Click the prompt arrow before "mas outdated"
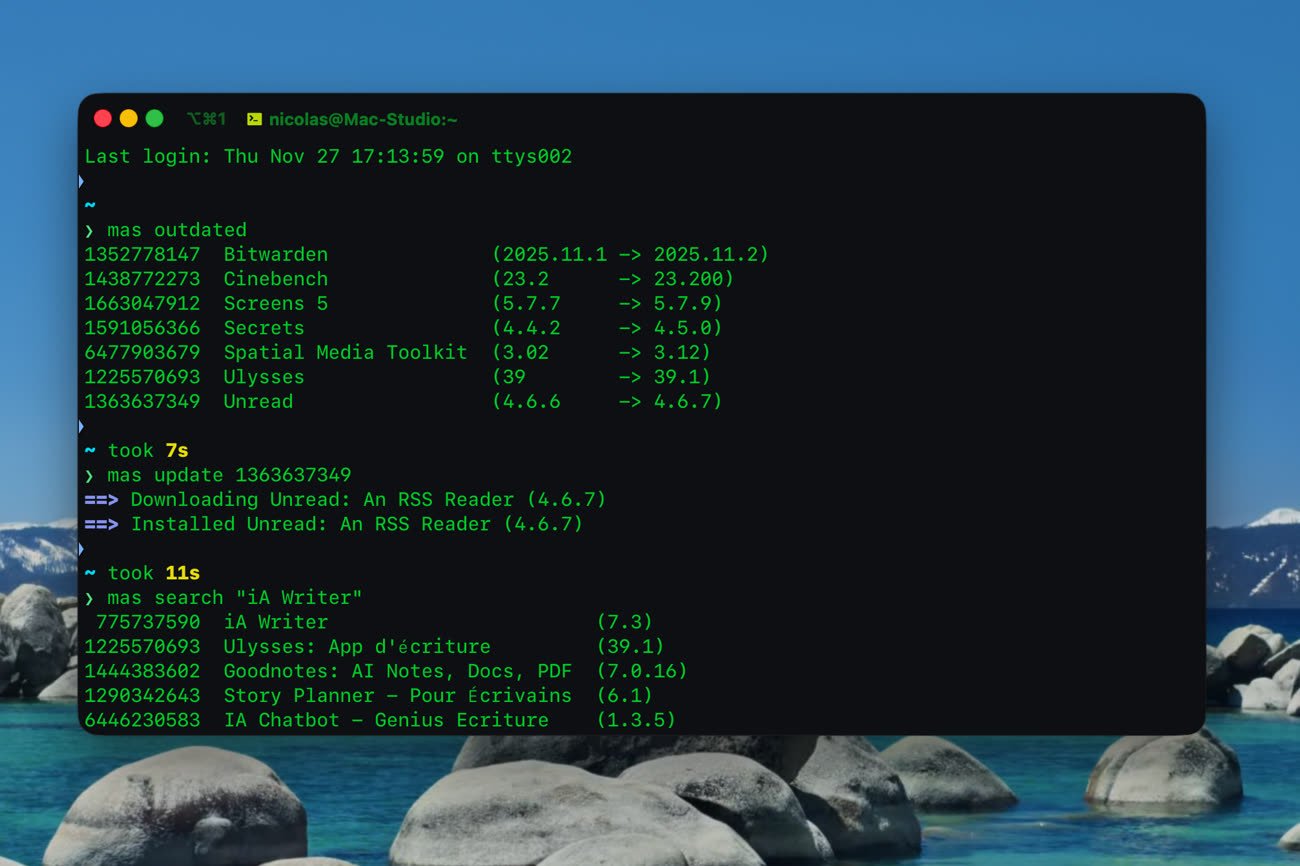Viewport: 1300px width, 866px height. click(89, 230)
